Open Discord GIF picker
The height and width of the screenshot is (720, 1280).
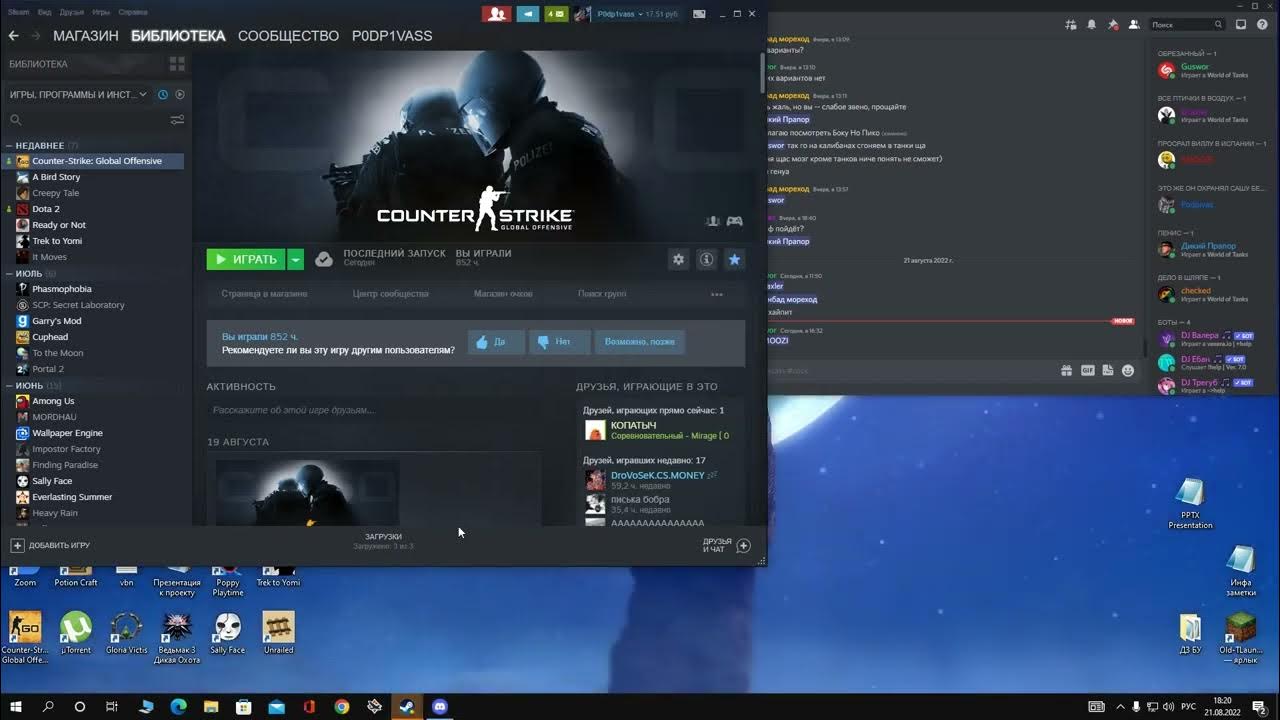tap(1088, 370)
